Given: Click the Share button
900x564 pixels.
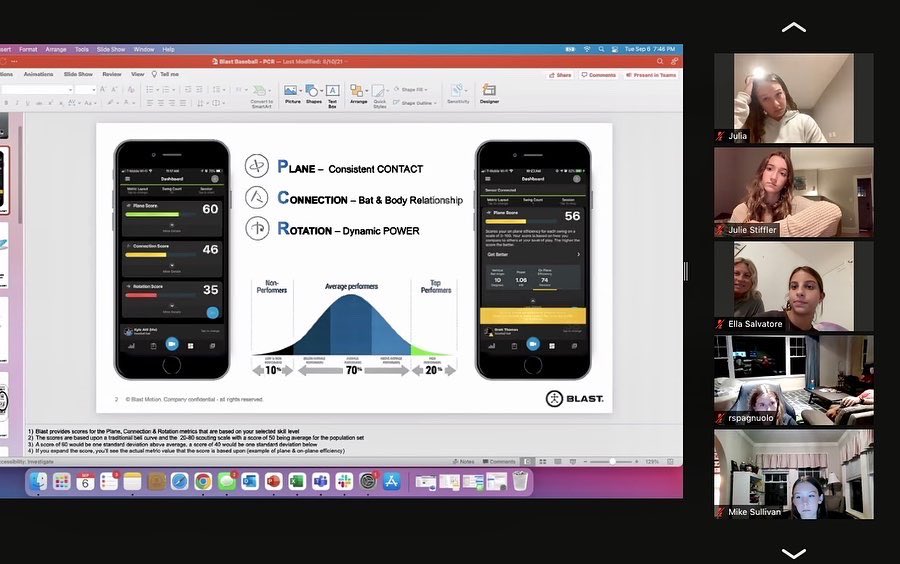Looking at the screenshot, I should click(x=560, y=75).
